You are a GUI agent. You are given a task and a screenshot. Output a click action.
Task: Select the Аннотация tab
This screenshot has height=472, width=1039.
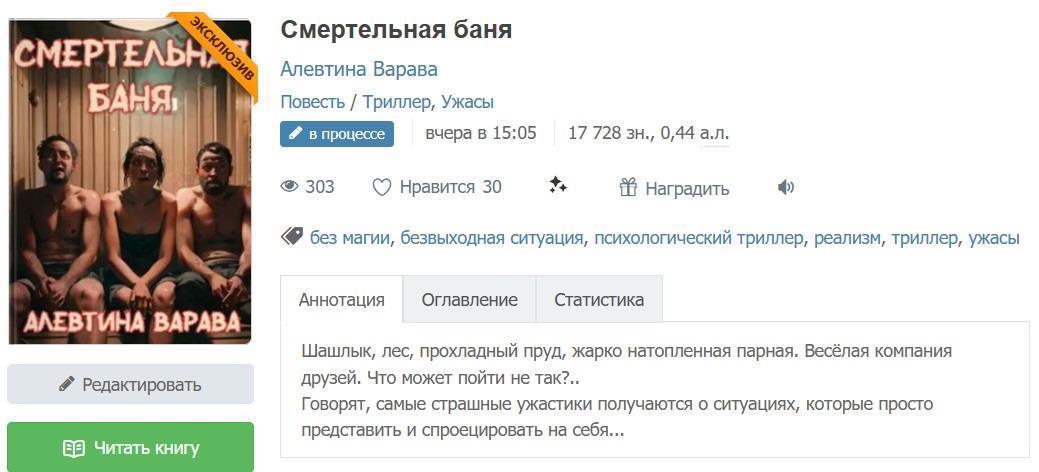[x=341, y=299]
